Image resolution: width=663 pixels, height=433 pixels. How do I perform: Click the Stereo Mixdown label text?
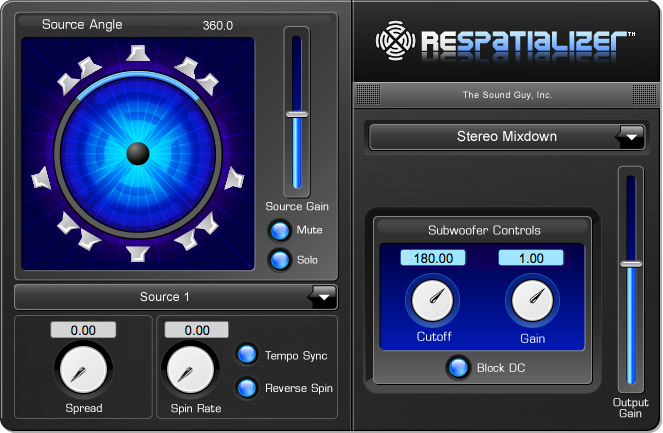pyautogui.click(x=507, y=136)
